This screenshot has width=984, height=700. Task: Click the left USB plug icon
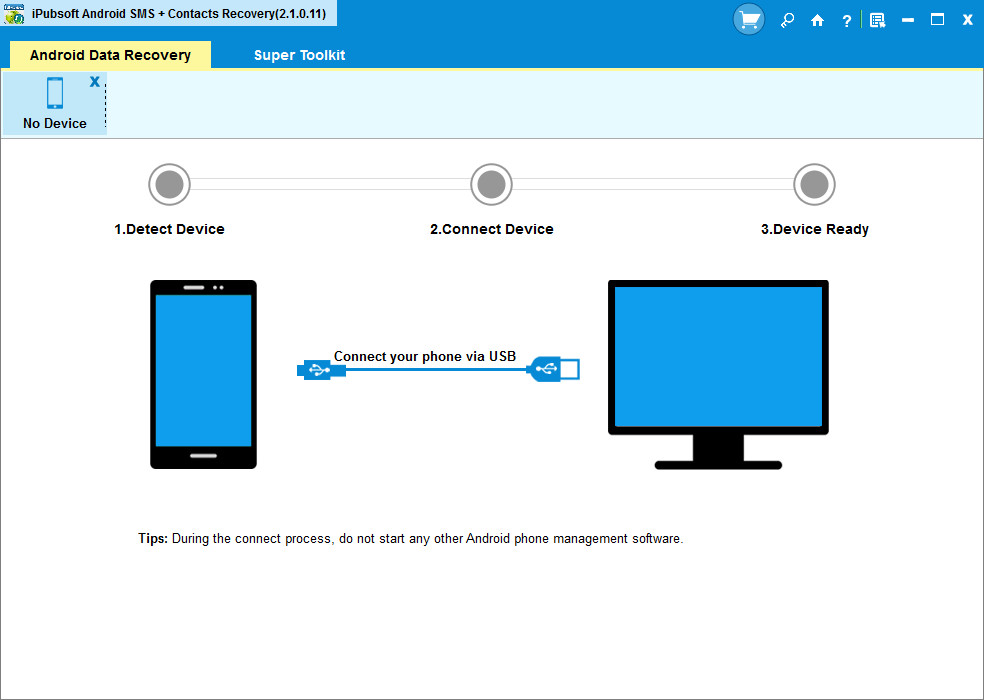point(321,370)
